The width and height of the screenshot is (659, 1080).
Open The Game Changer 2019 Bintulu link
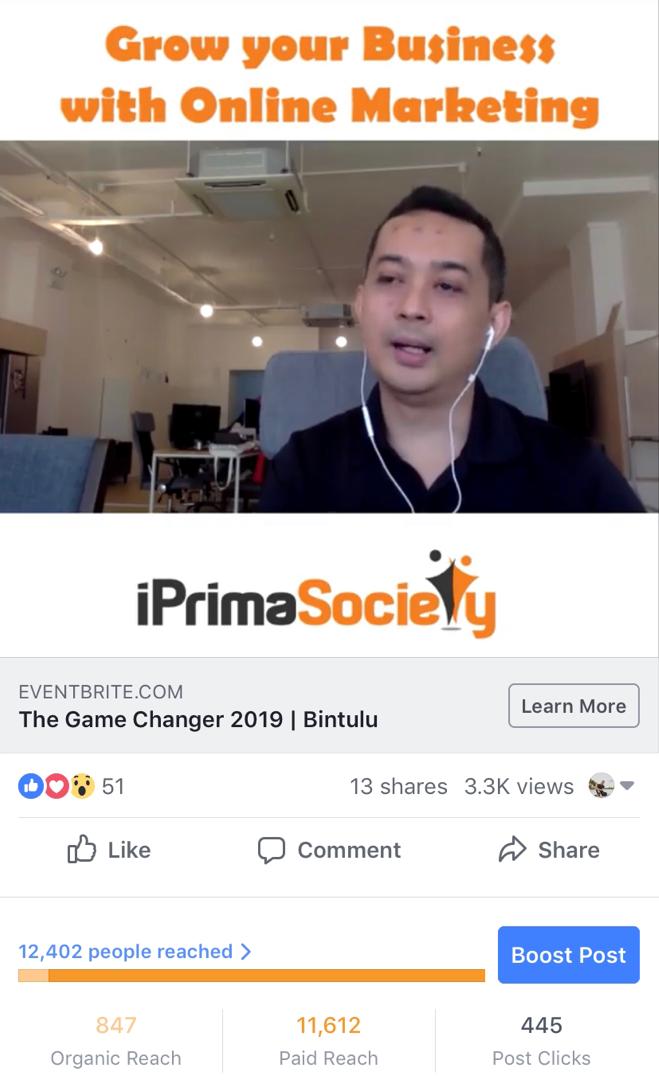tap(198, 719)
